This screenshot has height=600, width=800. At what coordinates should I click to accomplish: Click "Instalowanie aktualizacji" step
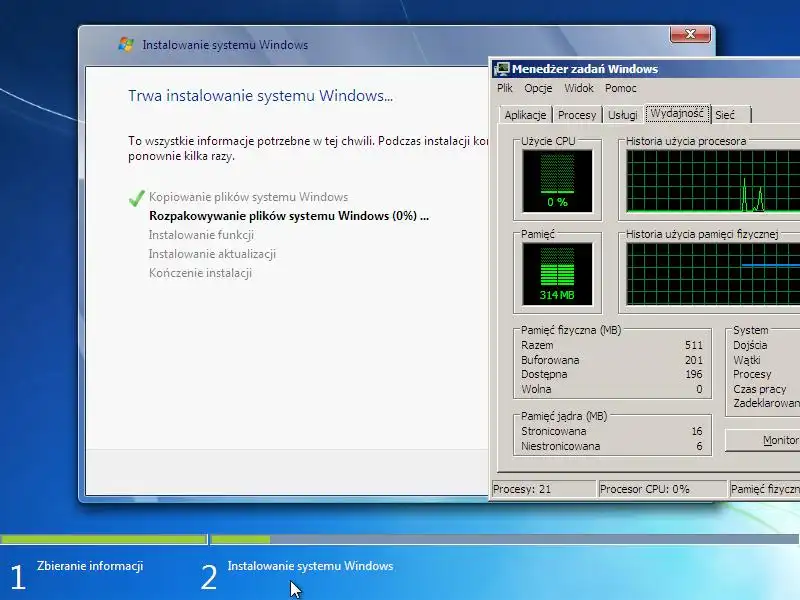pos(212,254)
